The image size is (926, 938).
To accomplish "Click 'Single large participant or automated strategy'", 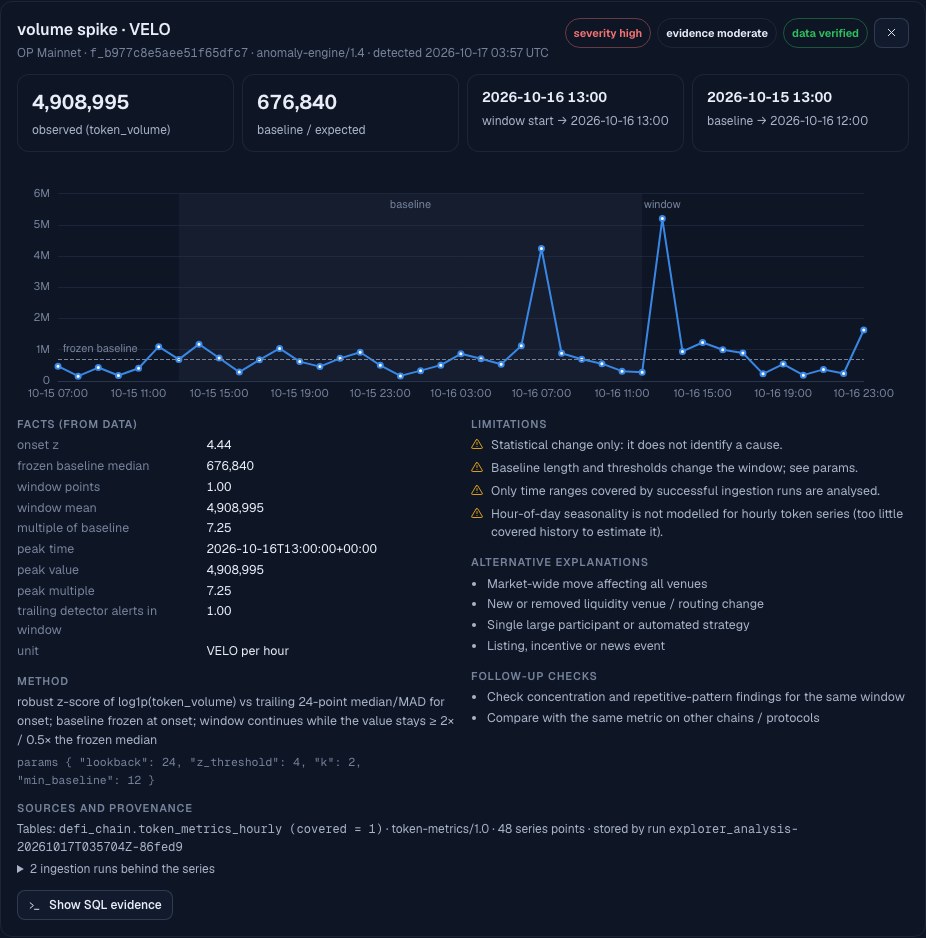I will click(618, 625).
